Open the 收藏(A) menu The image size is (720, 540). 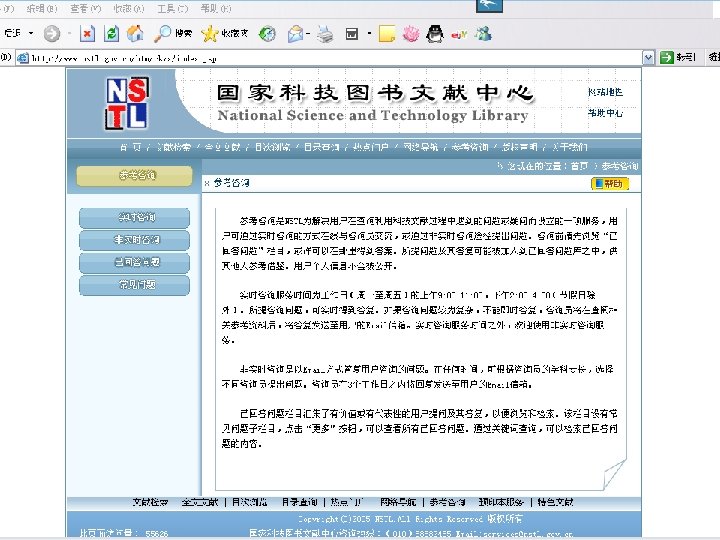tap(129, 8)
